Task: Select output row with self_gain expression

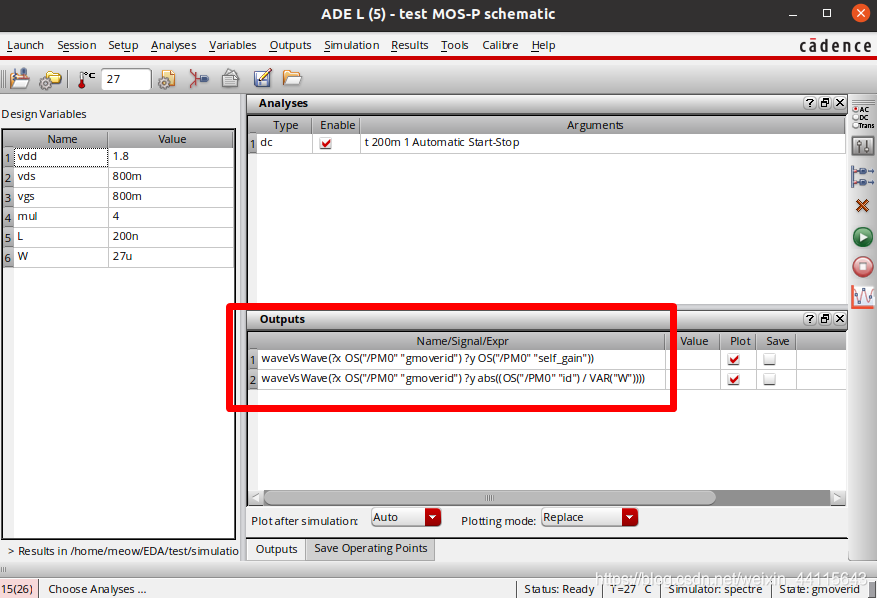Action: point(461,359)
